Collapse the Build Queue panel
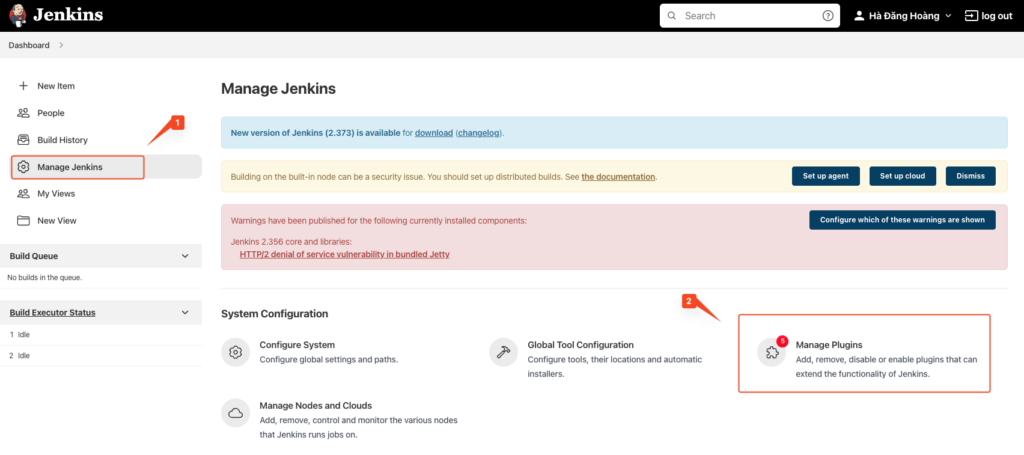This screenshot has width=1024, height=455. 185,256
